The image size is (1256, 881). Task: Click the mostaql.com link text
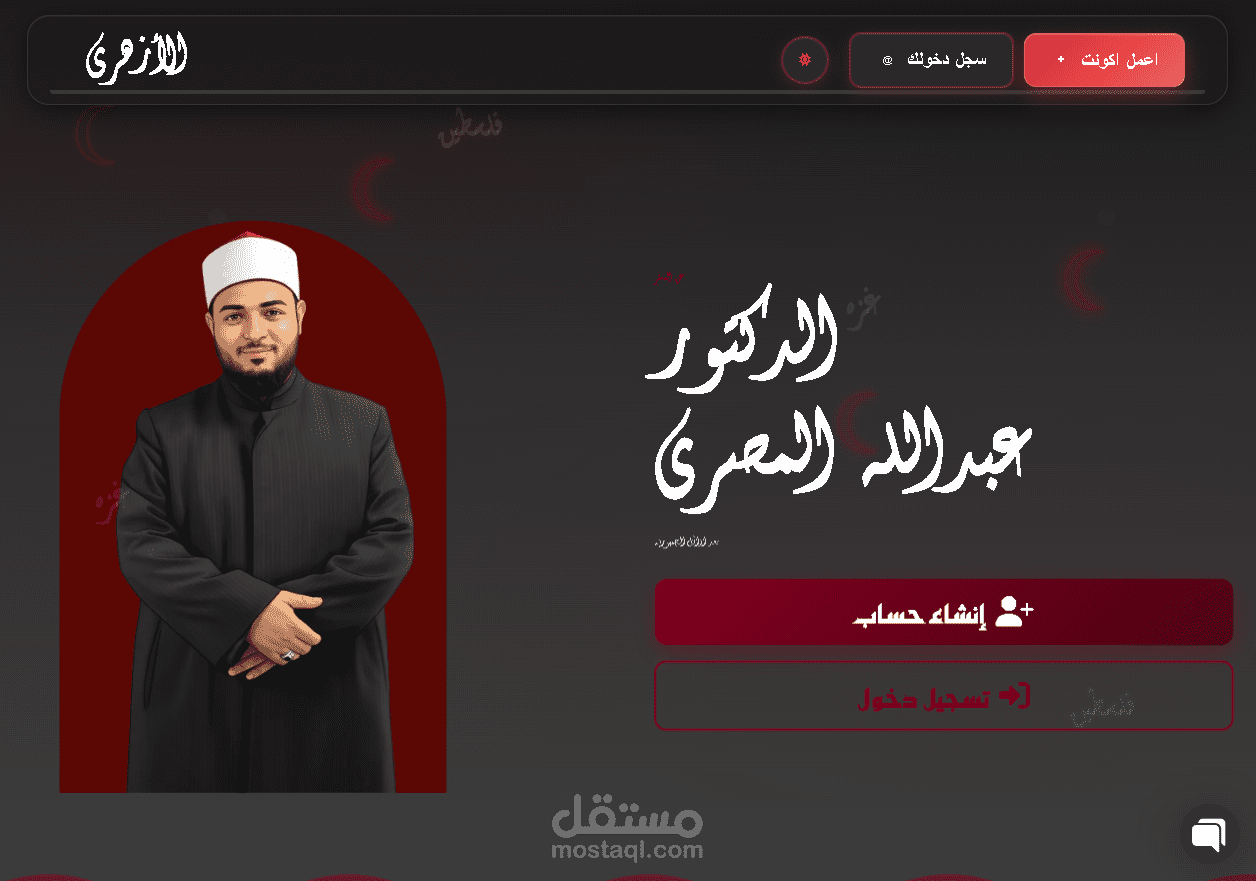coord(627,851)
